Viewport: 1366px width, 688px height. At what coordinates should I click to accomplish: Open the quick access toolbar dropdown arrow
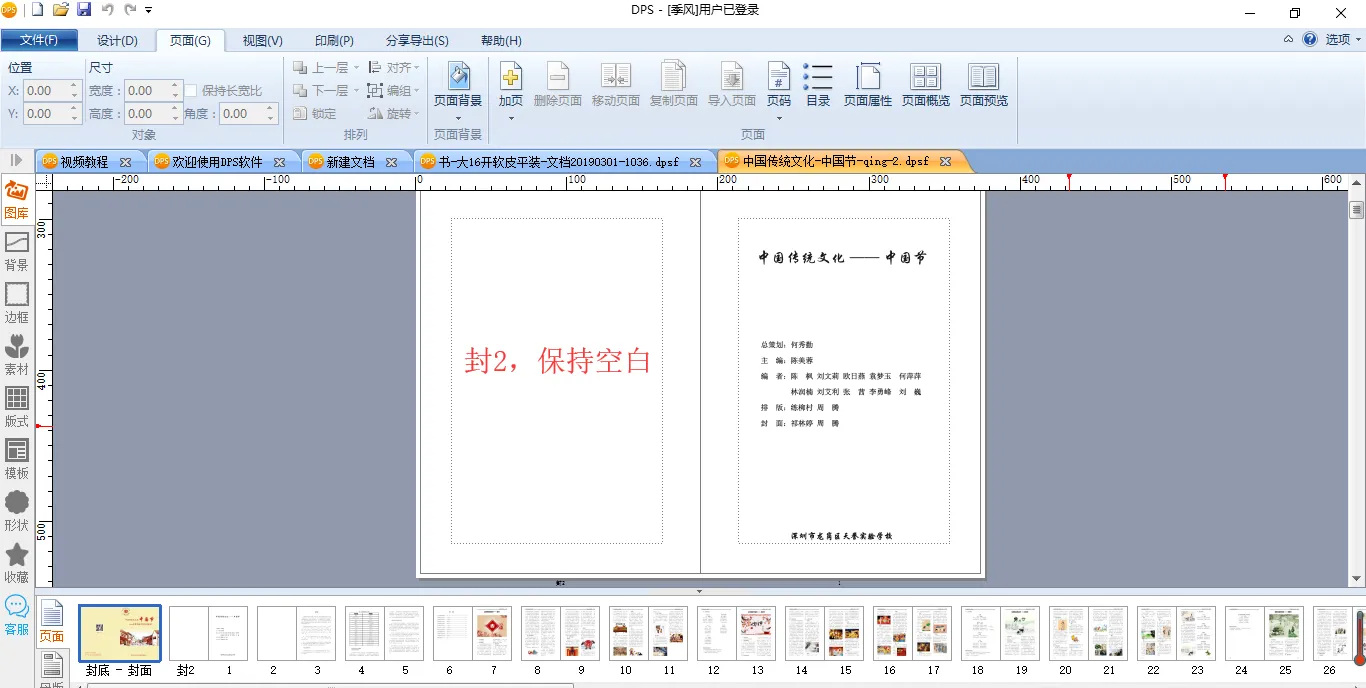pos(149,10)
